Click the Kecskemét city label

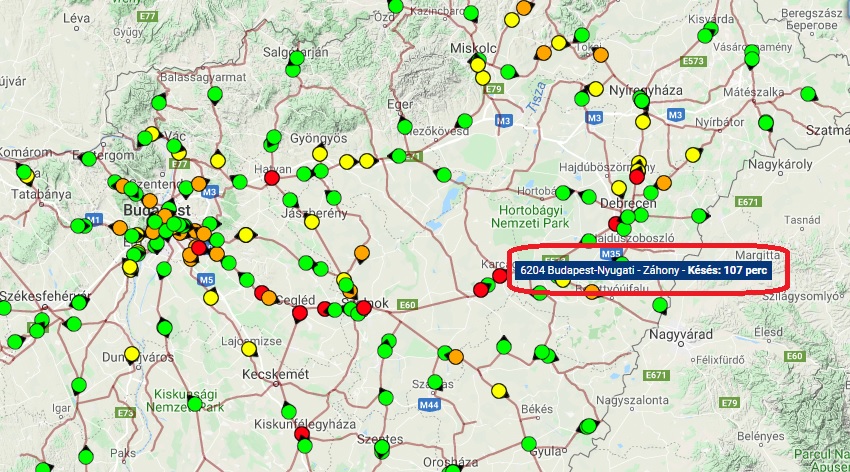coord(277,374)
